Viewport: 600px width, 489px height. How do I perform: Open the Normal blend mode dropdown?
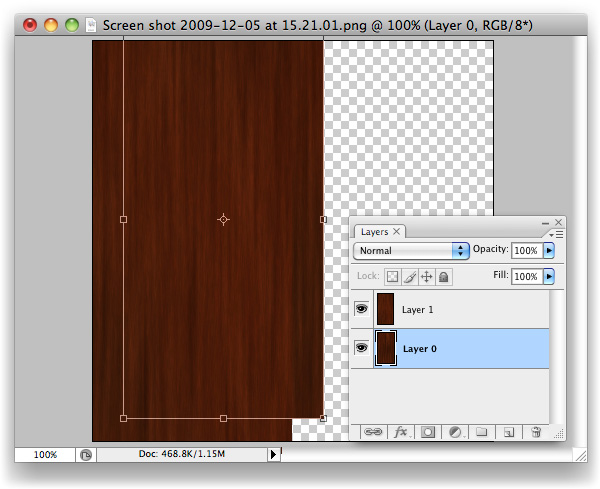(x=412, y=250)
